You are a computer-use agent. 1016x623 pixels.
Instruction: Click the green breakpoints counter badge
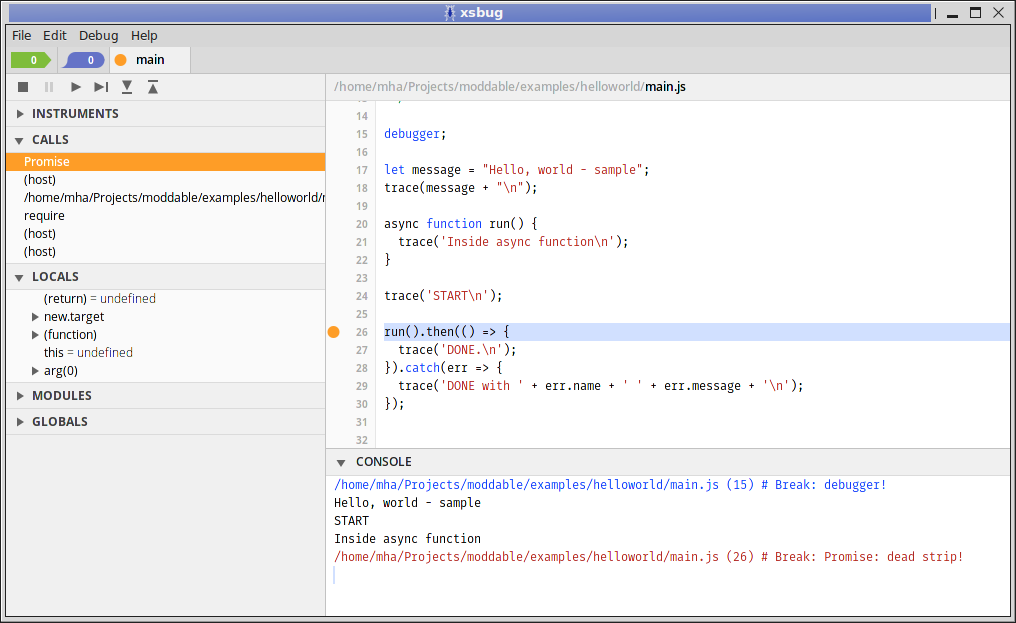[30, 59]
